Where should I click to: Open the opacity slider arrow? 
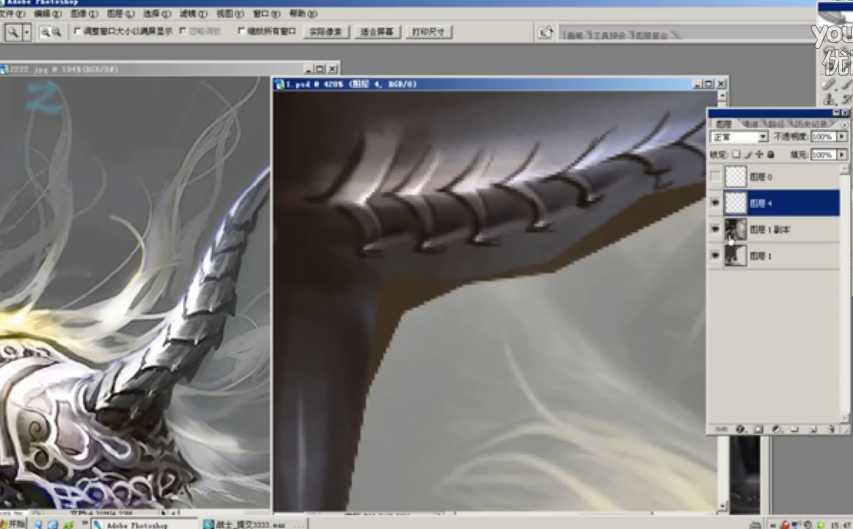[x=842, y=137]
